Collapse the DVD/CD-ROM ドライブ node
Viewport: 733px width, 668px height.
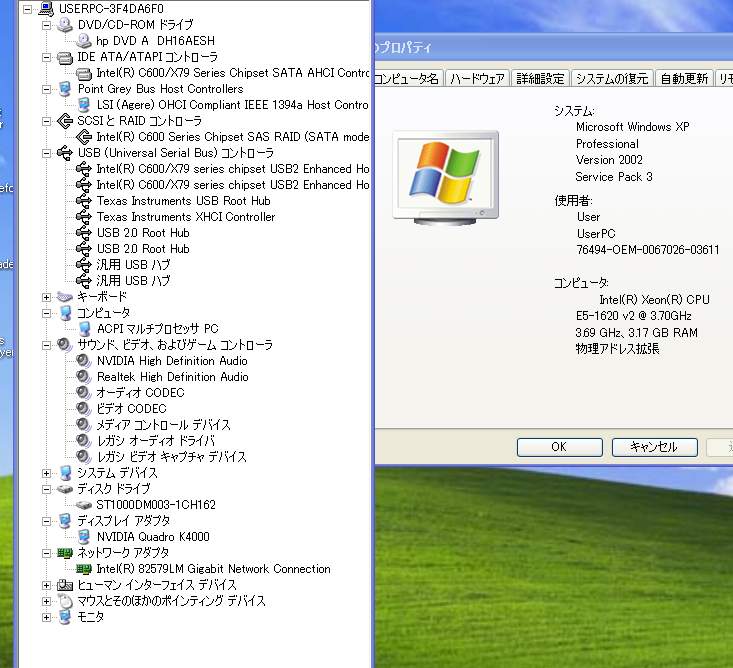tap(46, 25)
